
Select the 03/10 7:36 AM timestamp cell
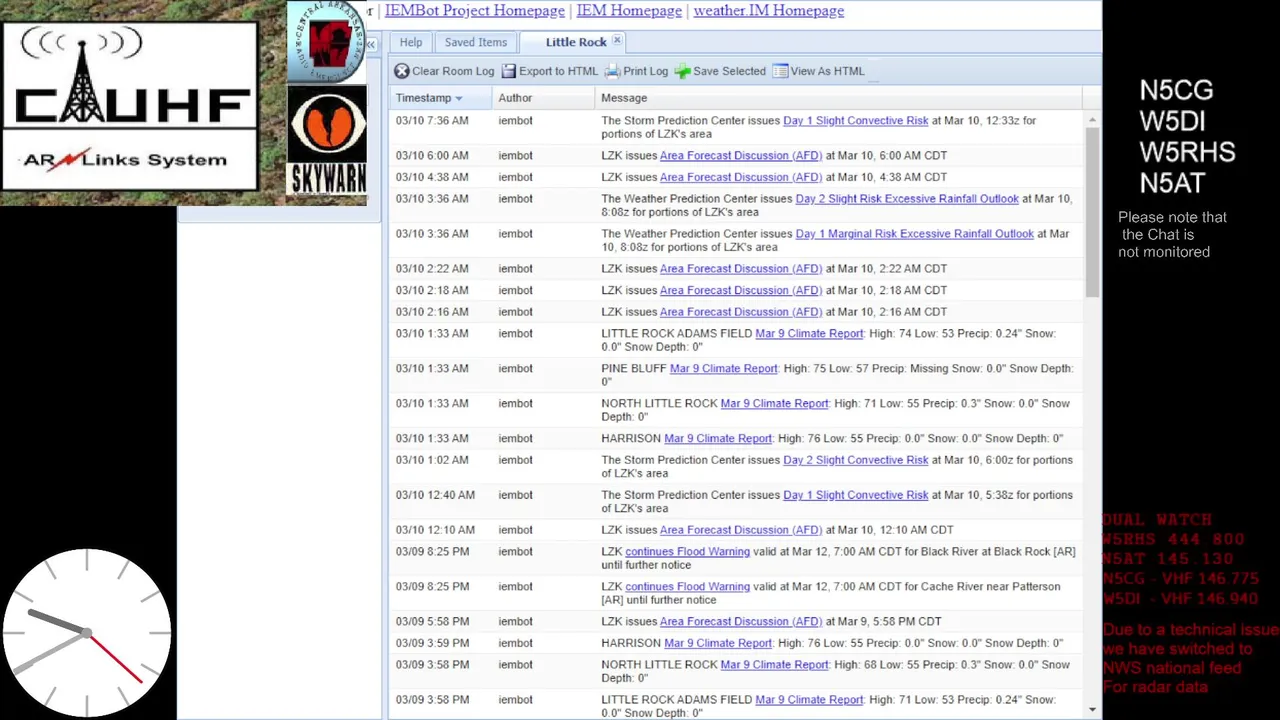click(x=432, y=120)
